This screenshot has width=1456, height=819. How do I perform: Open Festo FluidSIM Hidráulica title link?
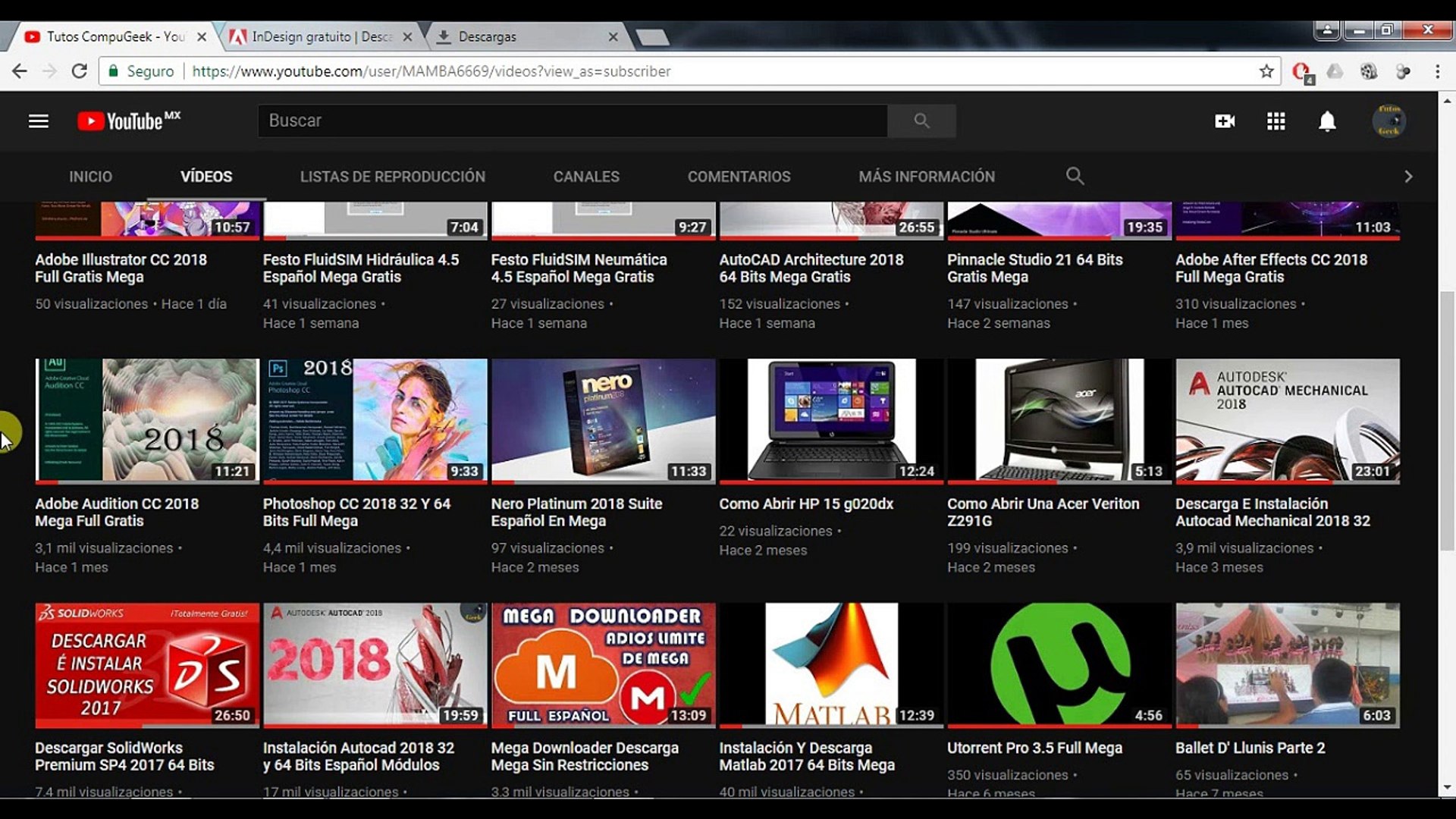point(361,268)
